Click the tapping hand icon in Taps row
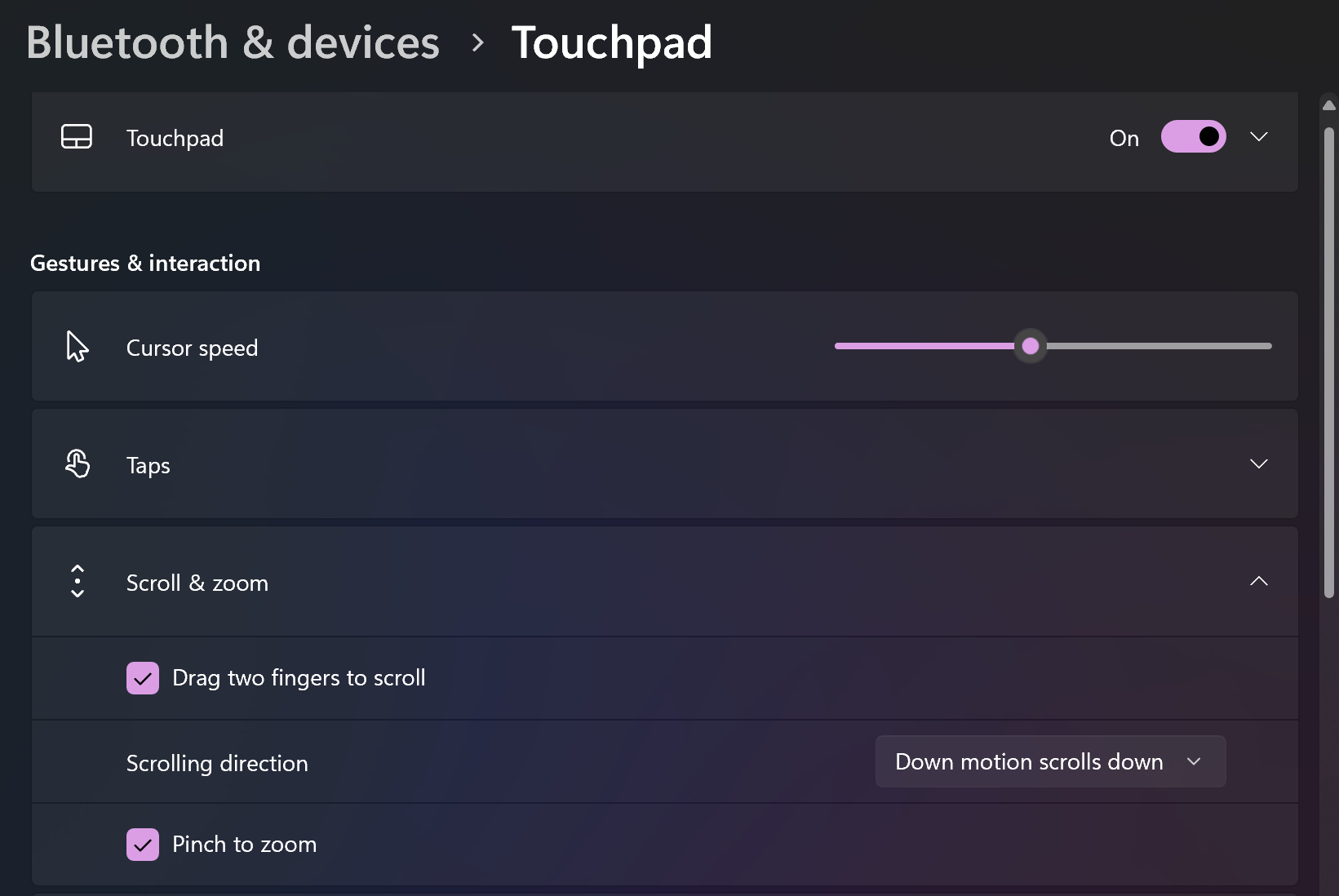This screenshot has width=1339, height=896. click(77, 464)
